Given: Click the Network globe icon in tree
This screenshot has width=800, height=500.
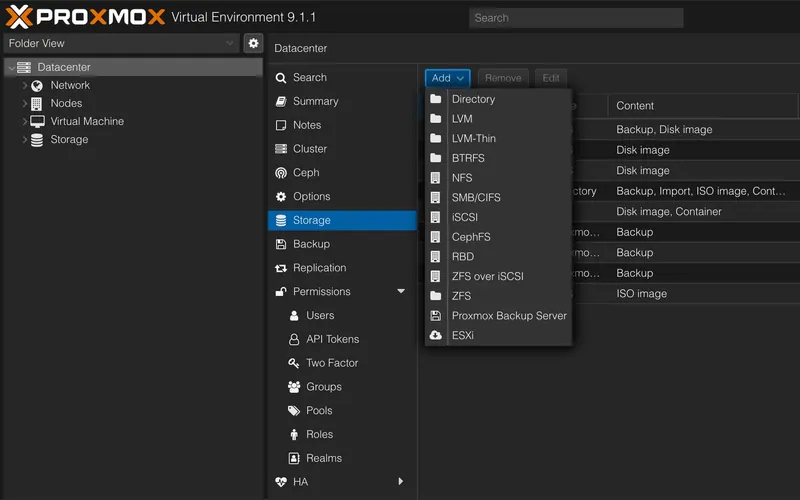Looking at the screenshot, I should pos(37,86).
